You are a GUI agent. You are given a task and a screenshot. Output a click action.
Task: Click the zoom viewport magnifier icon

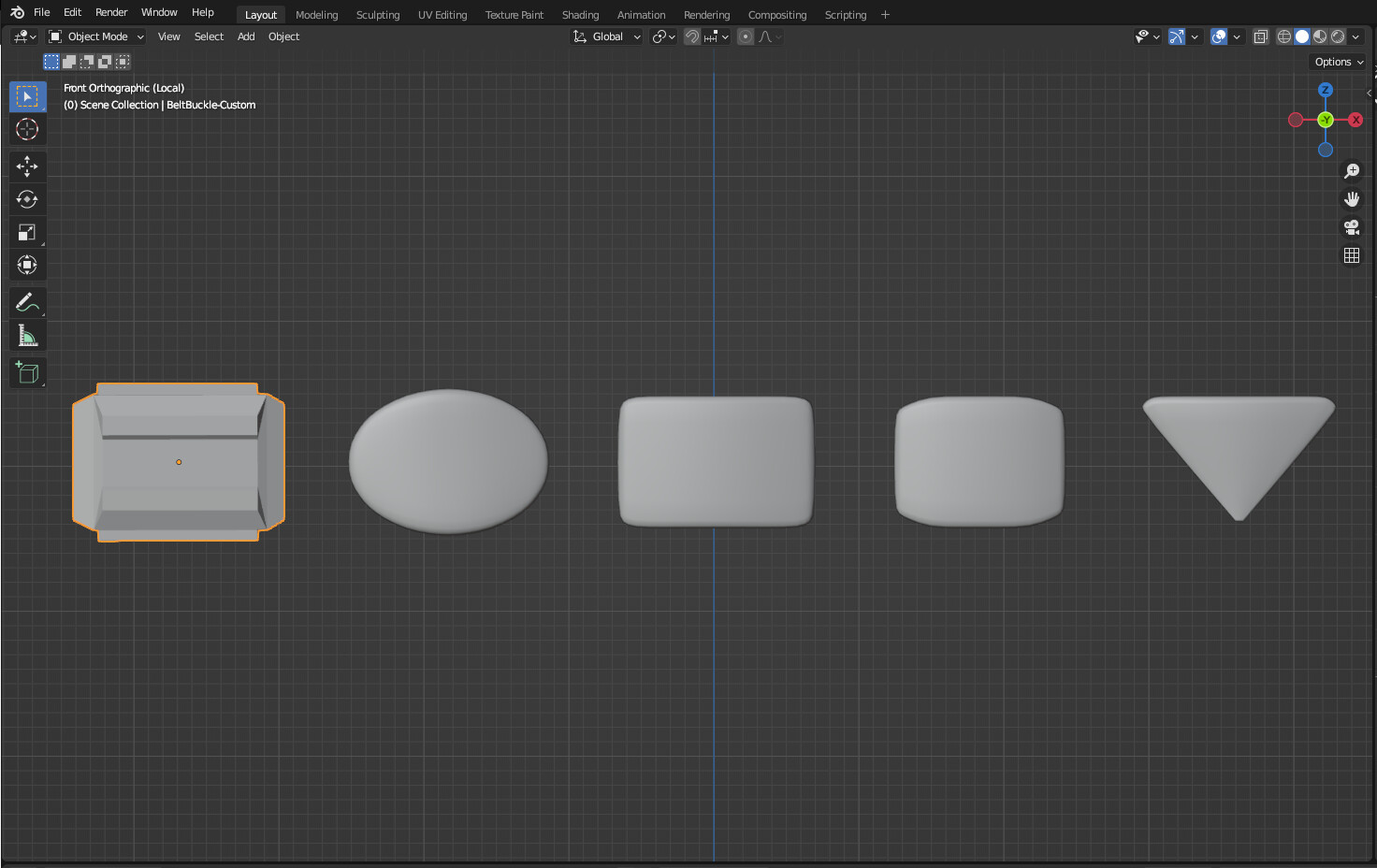[x=1352, y=171]
